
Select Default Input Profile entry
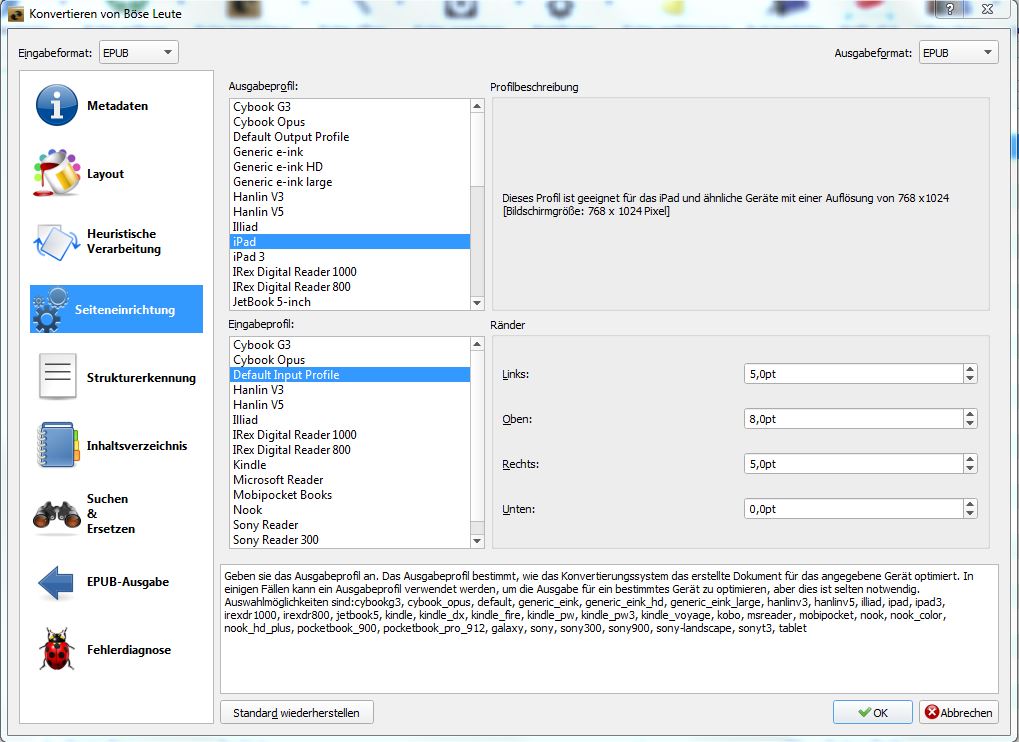click(x=350, y=374)
